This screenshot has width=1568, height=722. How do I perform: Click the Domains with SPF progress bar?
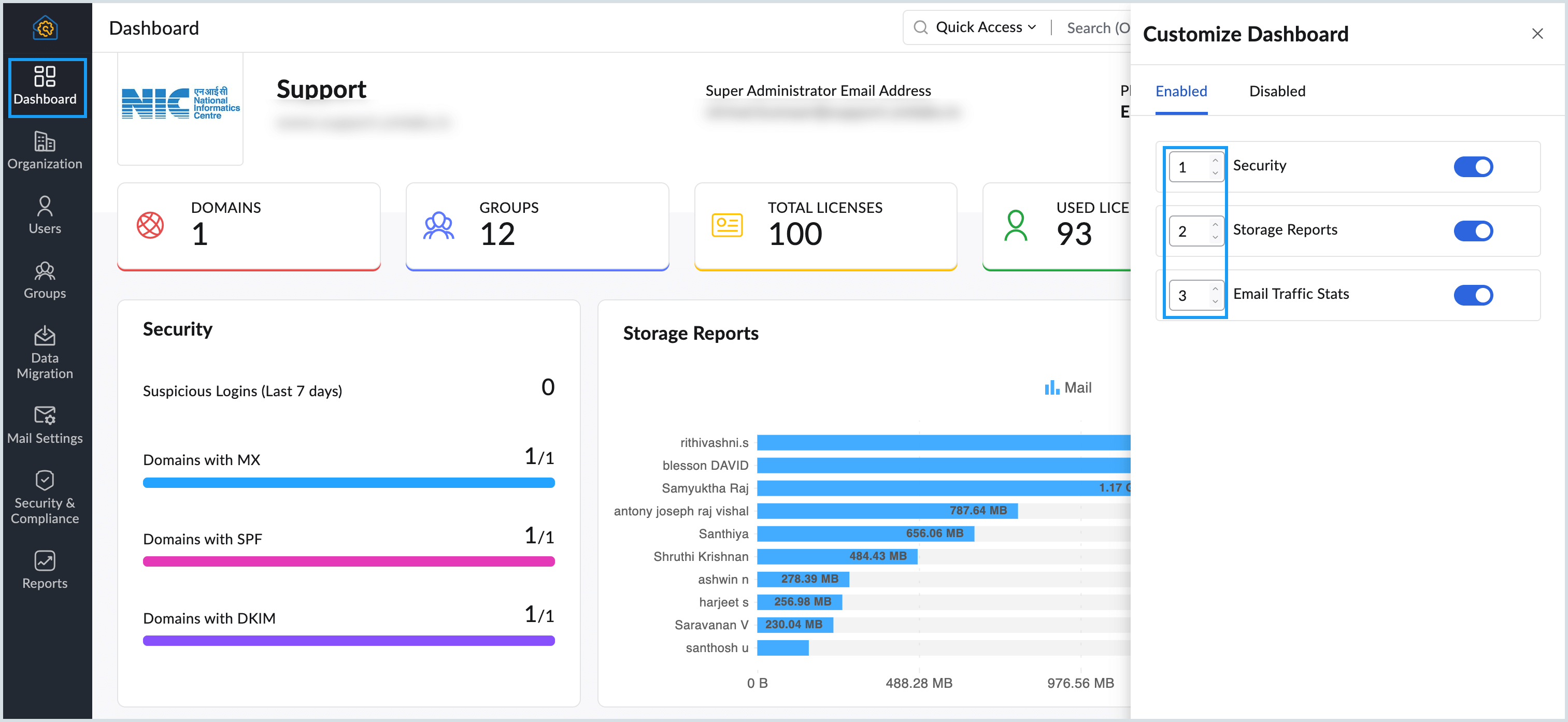pos(348,561)
